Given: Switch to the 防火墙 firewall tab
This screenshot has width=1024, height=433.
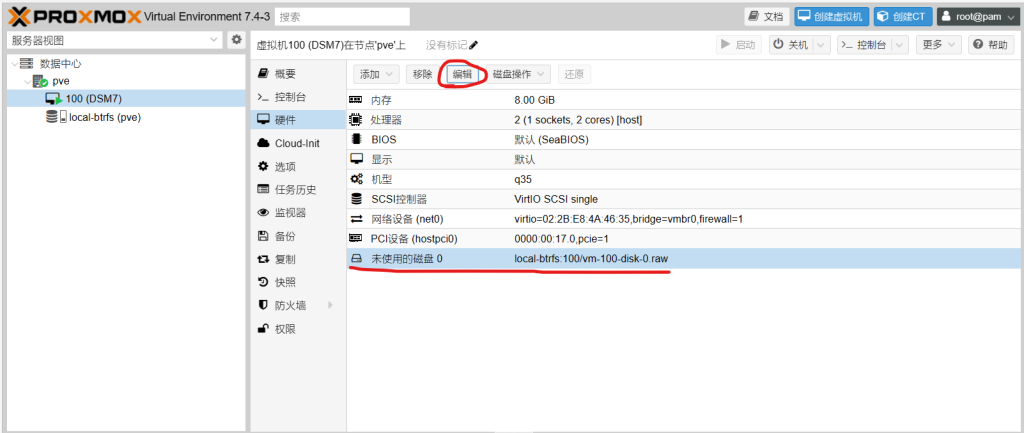Looking at the screenshot, I should (291, 305).
